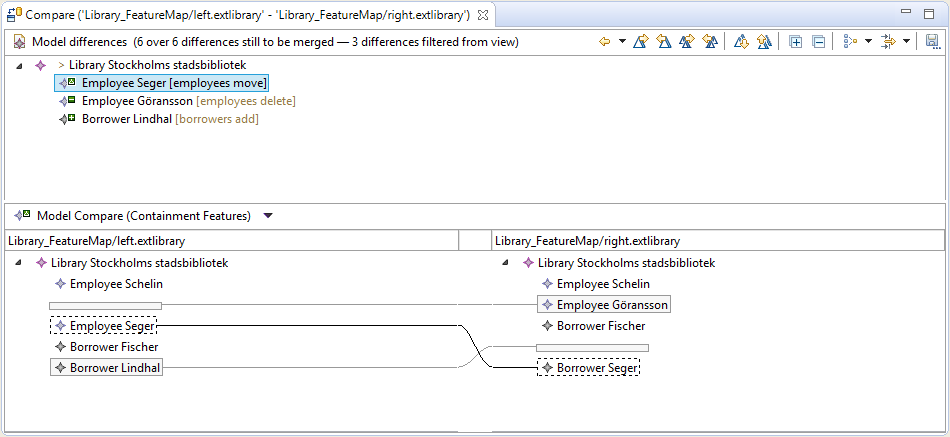Collapse right Library Stockholms stadsbibliotek node
950x437 pixels.
click(507, 263)
